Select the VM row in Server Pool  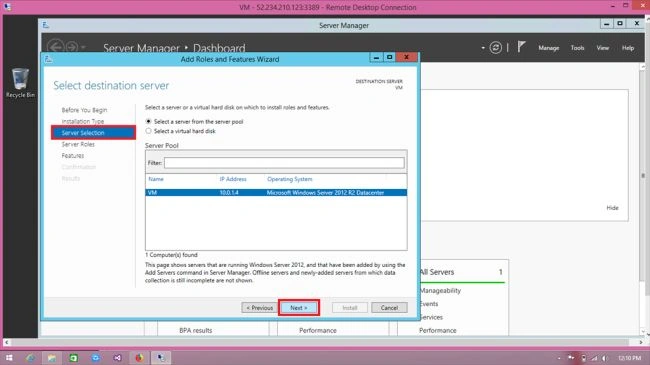(x=276, y=192)
